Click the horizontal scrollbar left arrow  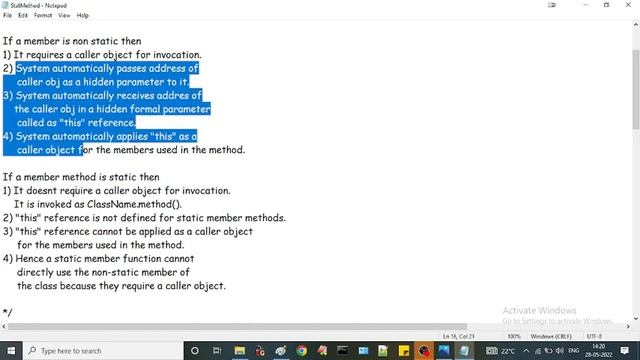[x=4, y=327]
